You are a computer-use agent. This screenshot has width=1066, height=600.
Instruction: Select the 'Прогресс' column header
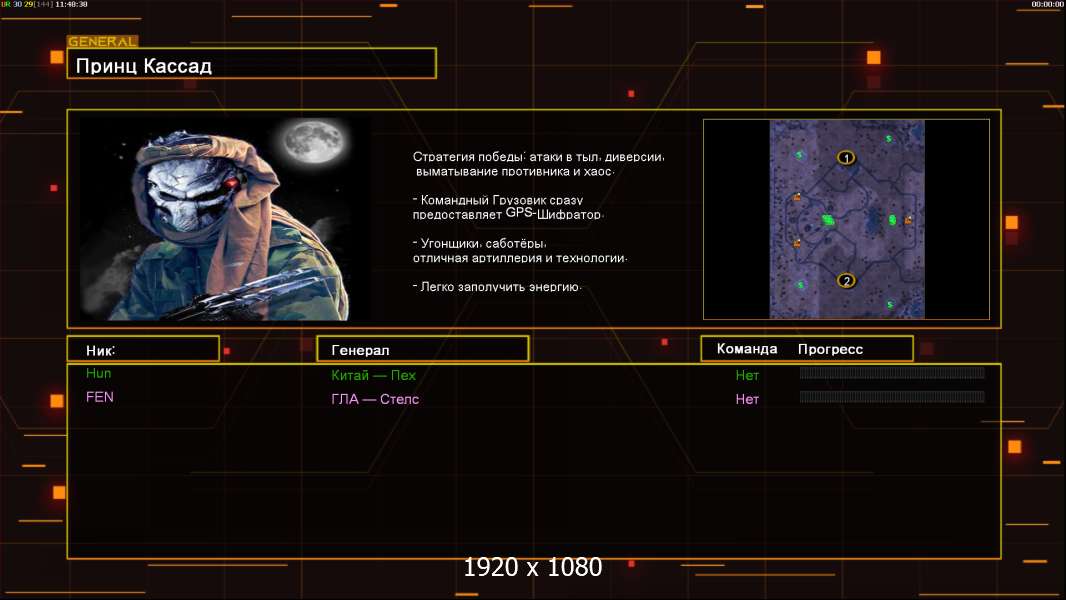[830, 349]
